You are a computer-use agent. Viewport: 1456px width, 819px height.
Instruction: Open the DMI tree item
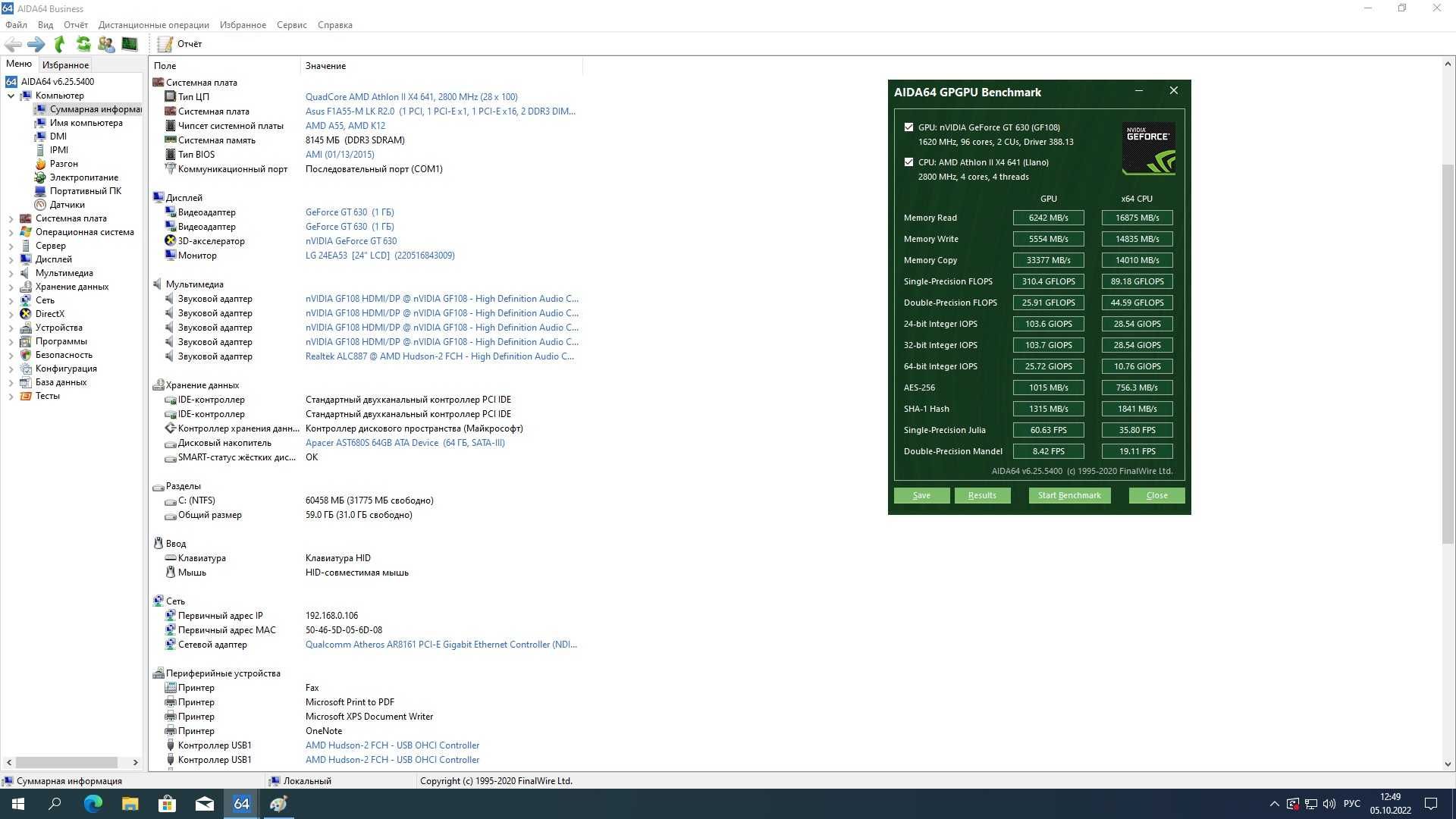pyautogui.click(x=58, y=136)
